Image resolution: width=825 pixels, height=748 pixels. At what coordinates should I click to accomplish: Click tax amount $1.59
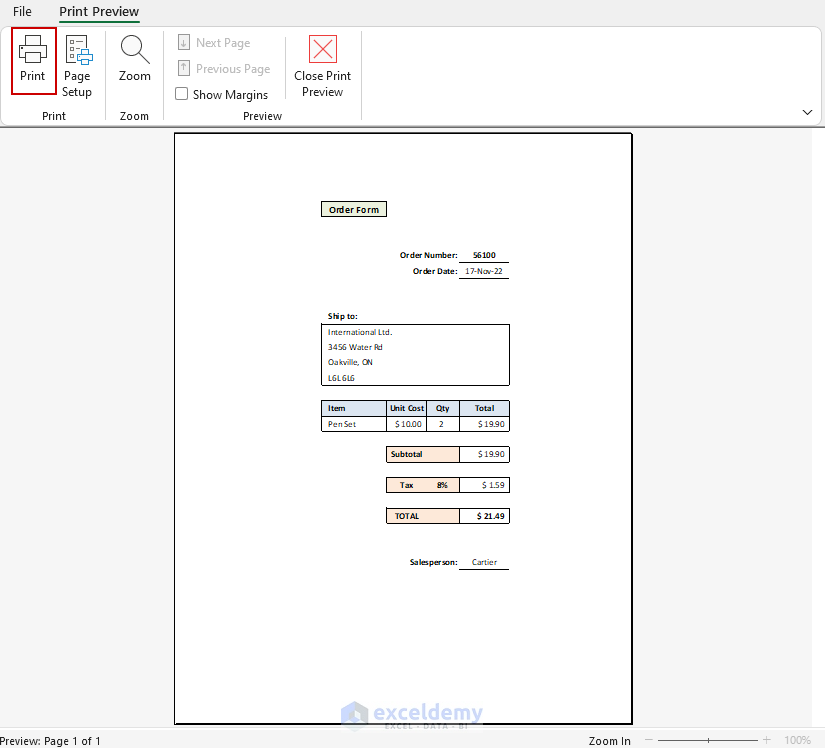tap(485, 485)
